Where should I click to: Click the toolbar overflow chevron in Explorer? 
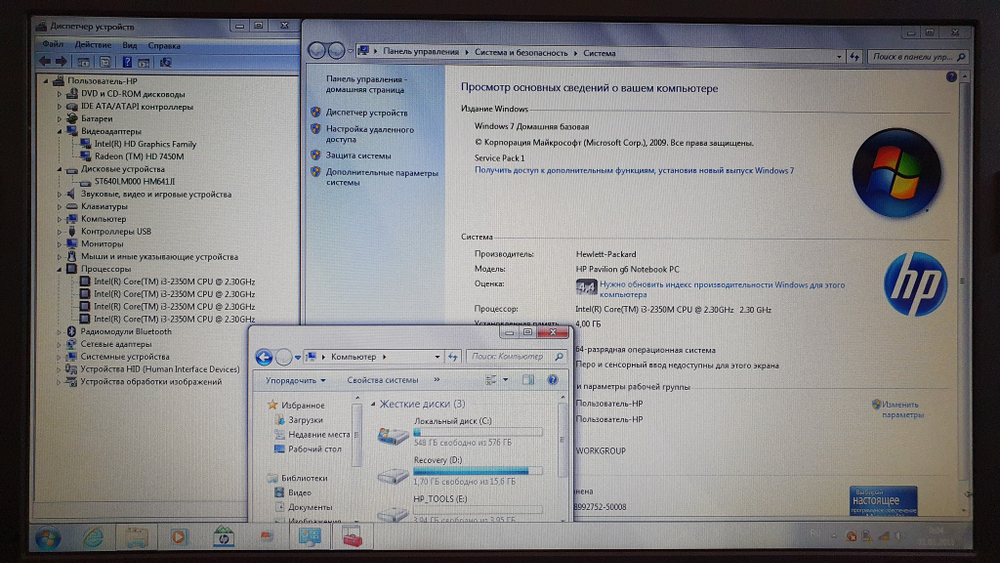(x=437, y=379)
